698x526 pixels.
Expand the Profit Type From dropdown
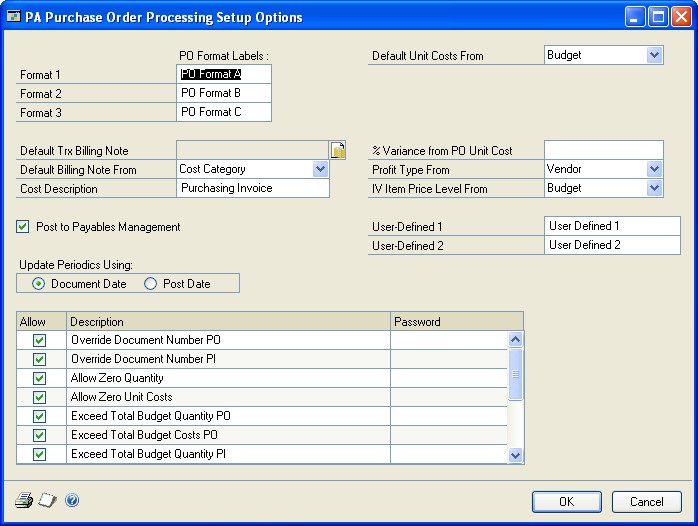coord(654,169)
